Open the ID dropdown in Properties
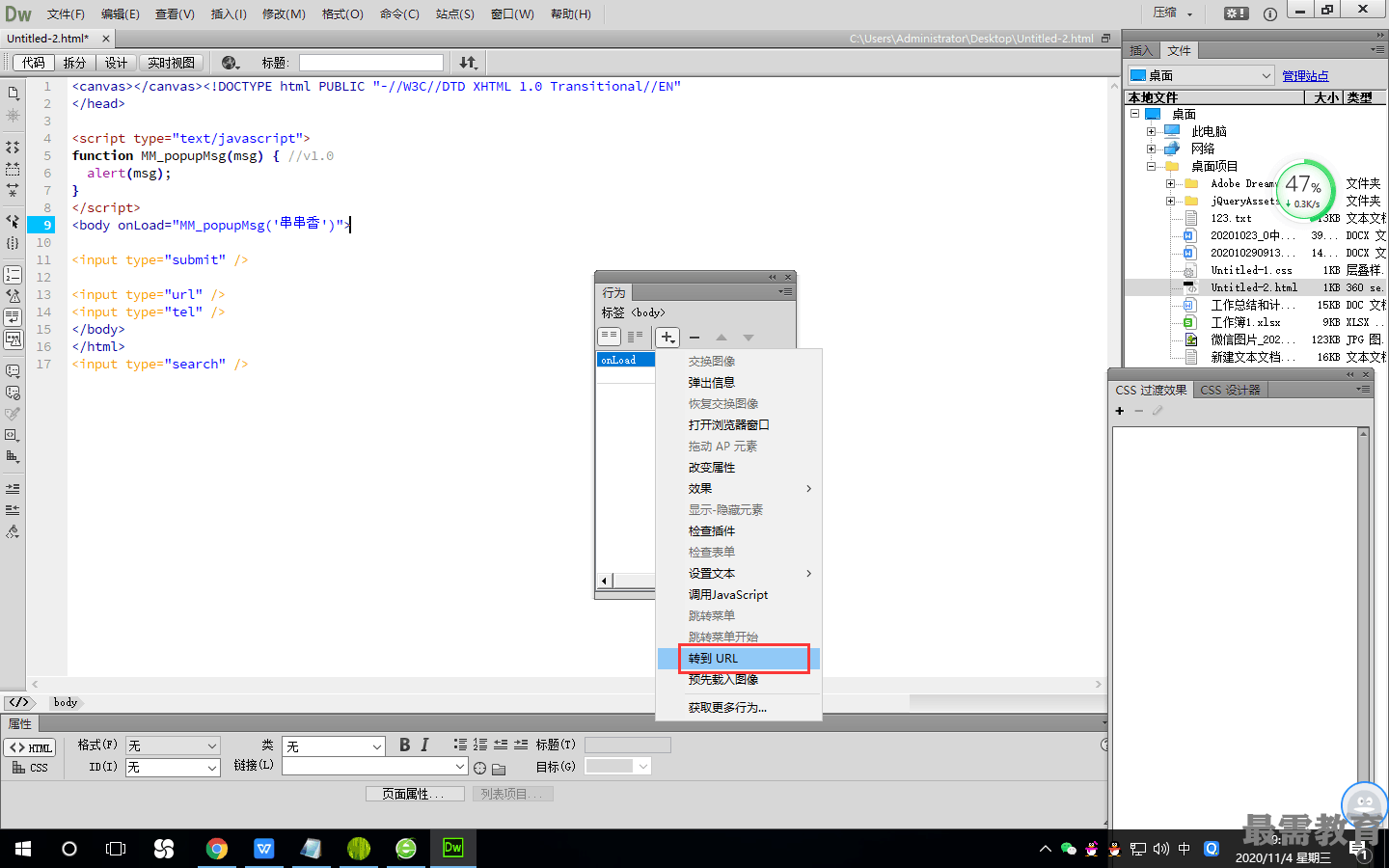Screen dimensions: 1389x868 [x=173, y=767]
